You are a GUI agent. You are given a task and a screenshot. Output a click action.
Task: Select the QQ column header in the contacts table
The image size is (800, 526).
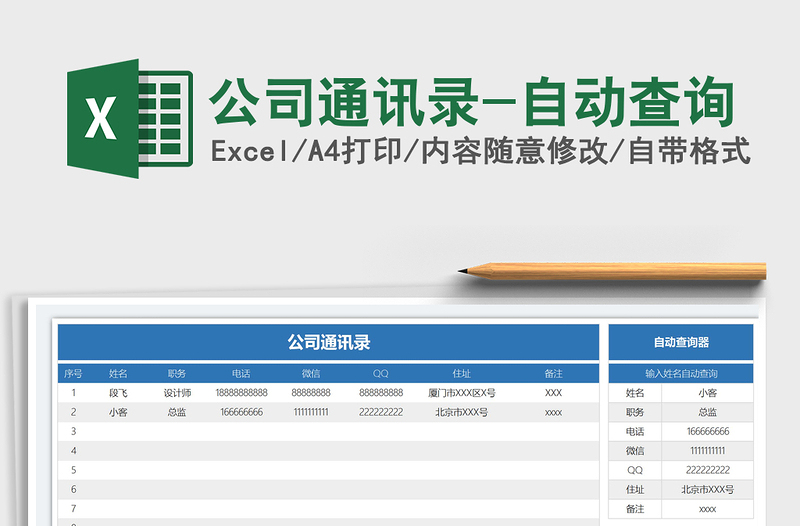[x=381, y=373]
